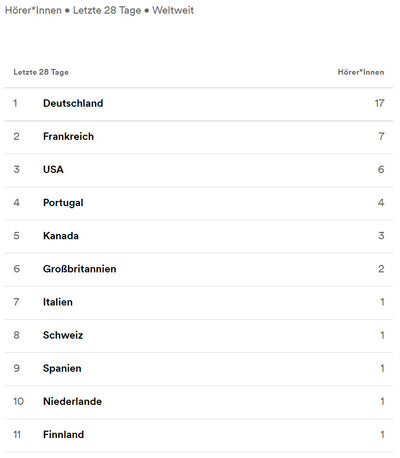
Task: Open the Schweiz country entry
Action: (x=63, y=335)
